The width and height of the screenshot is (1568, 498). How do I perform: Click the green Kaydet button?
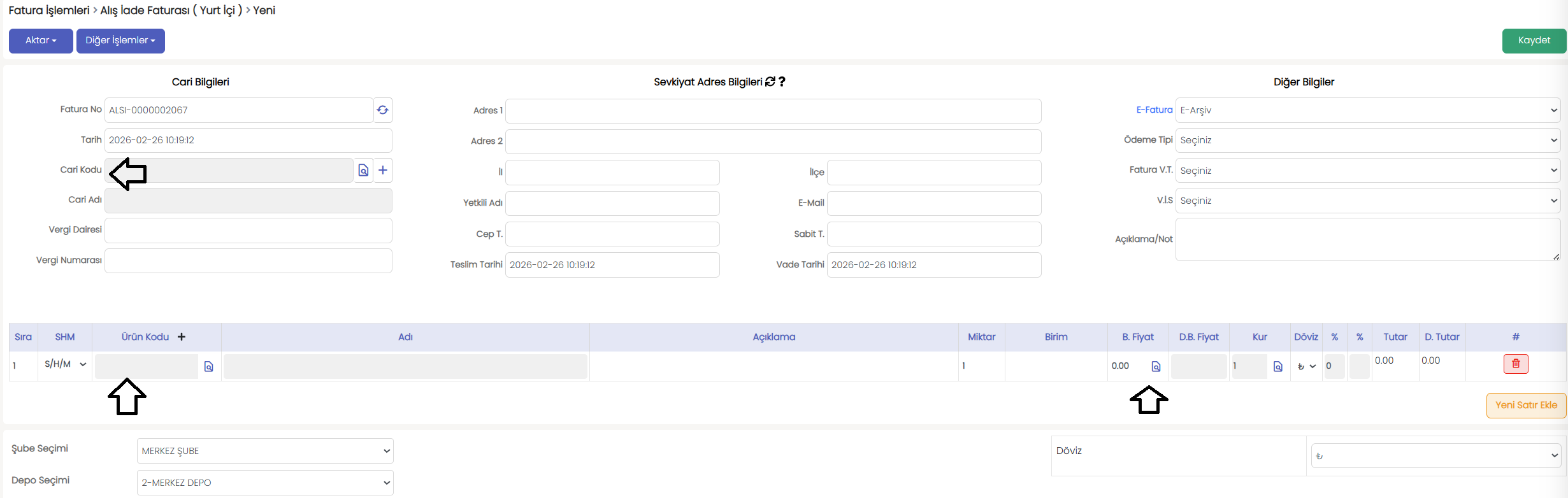click(1534, 41)
